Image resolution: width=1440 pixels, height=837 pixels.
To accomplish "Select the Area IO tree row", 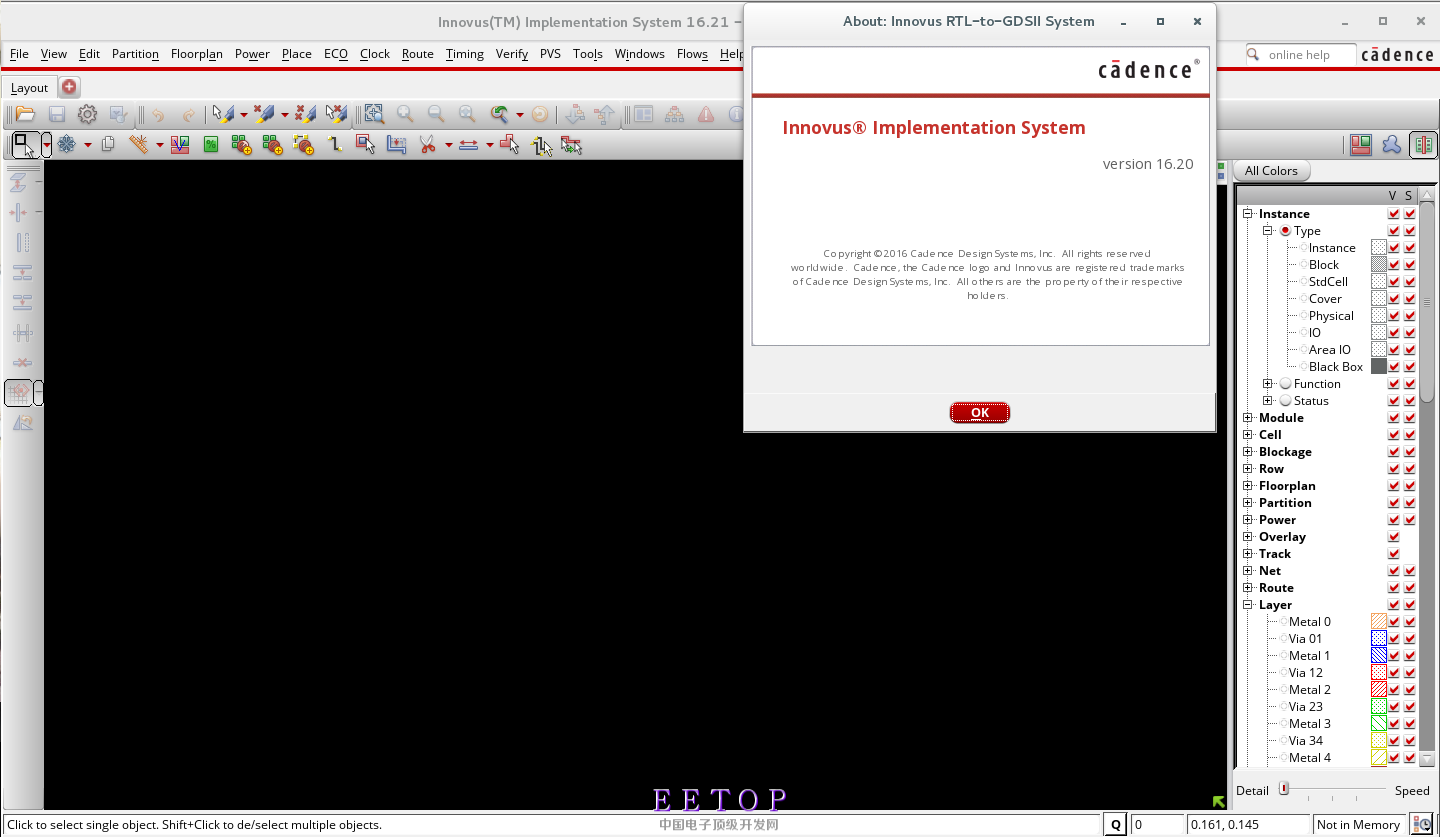I will (1329, 350).
